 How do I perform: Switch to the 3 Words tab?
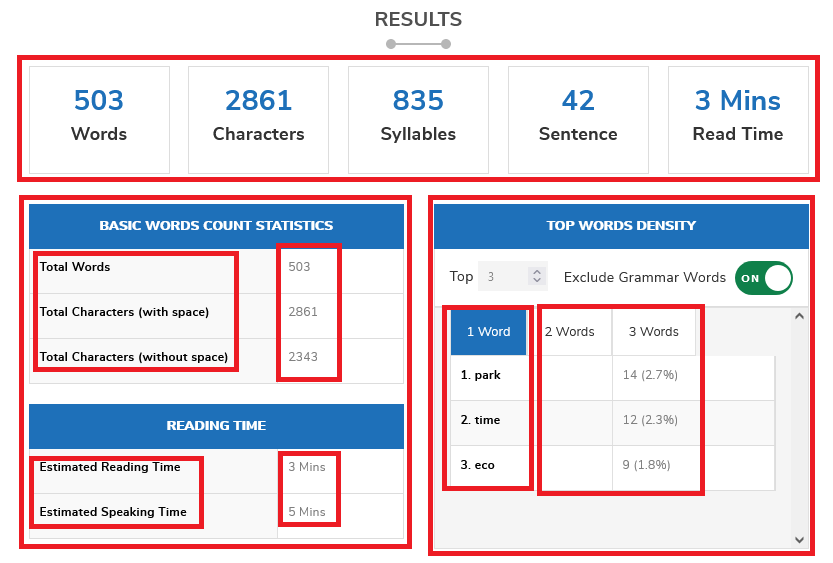click(x=653, y=331)
